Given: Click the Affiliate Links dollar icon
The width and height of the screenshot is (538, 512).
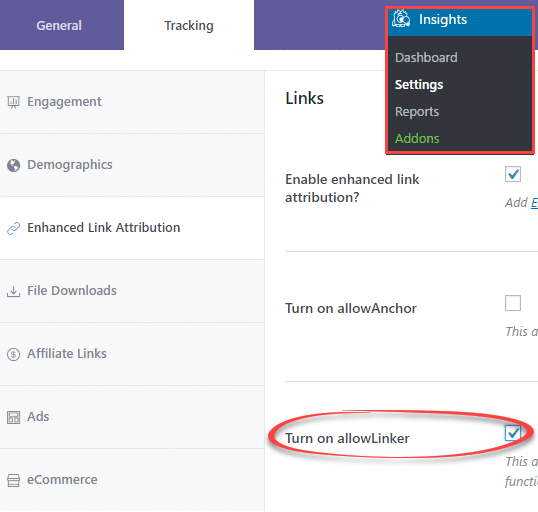Looking at the screenshot, I should (x=13, y=354).
